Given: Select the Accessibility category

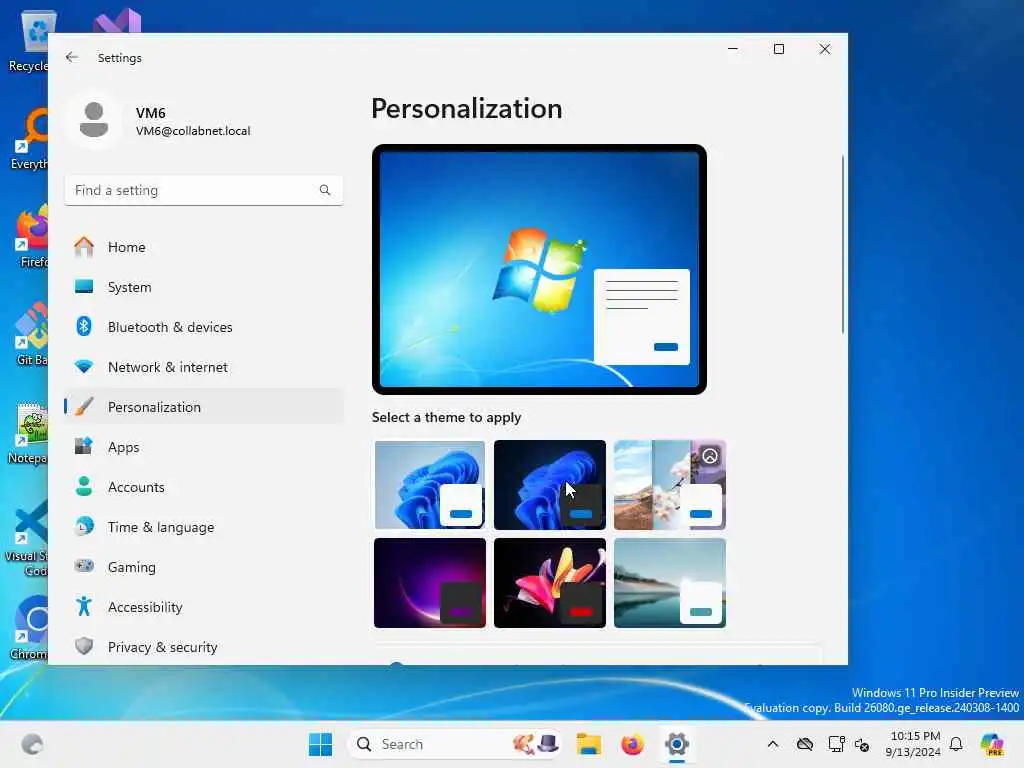Looking at the screenshot, I should click(x=204, y=607).
